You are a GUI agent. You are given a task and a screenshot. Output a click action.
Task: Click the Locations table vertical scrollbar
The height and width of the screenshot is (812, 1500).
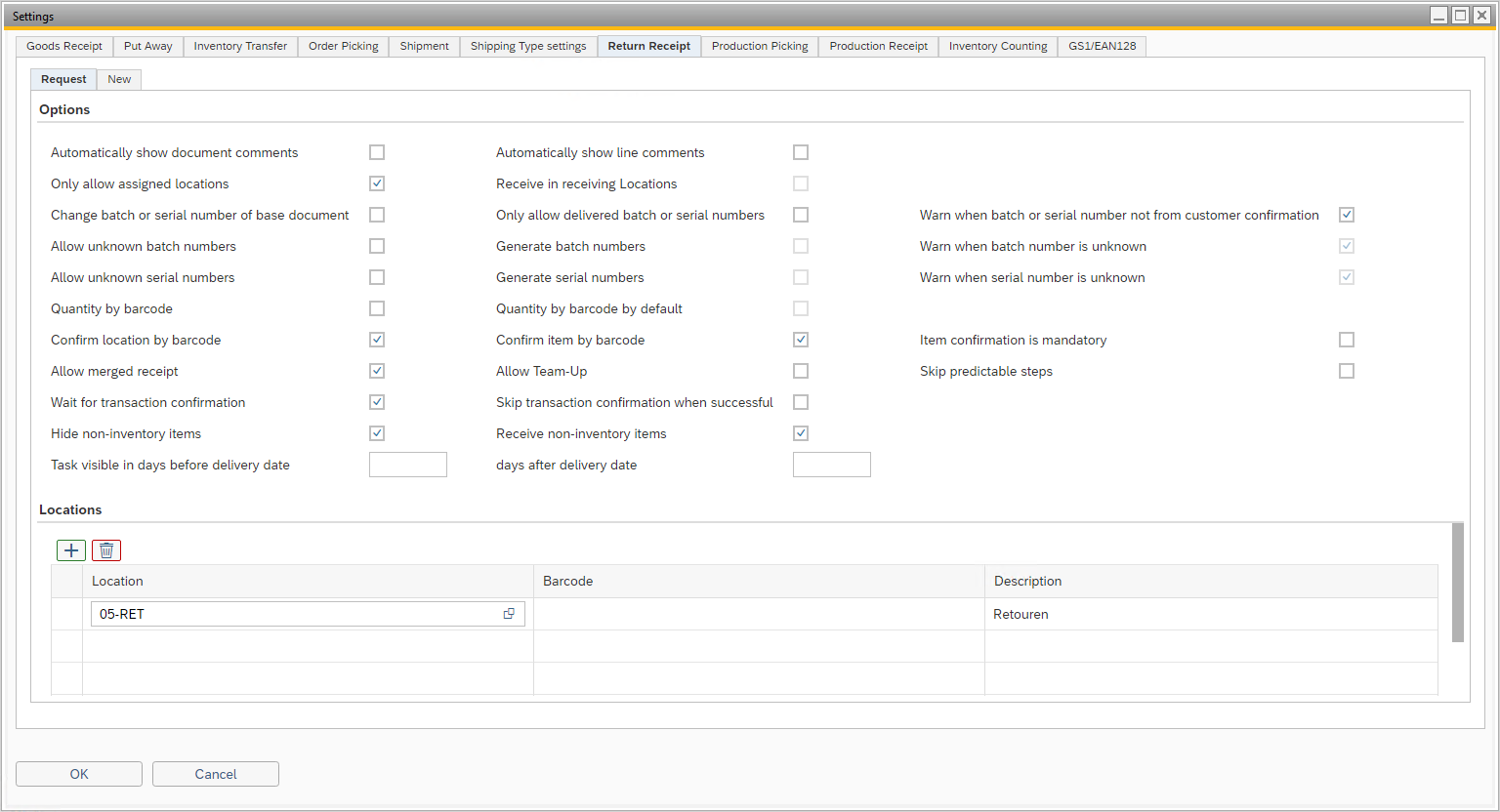click(x=1457, y=583)
